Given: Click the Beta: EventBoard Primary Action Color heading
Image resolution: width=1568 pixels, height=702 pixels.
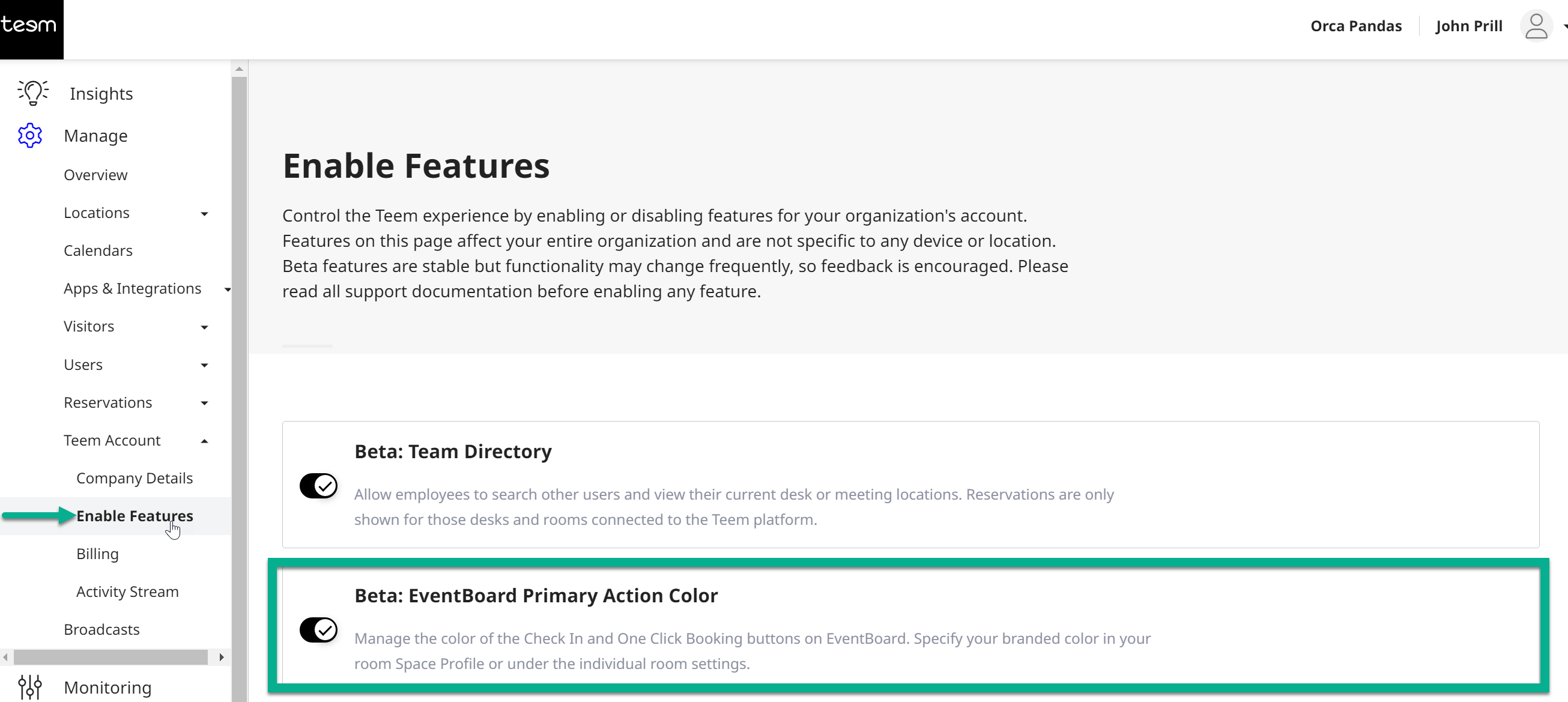Looking at the screenshot, I should (536, 595).
